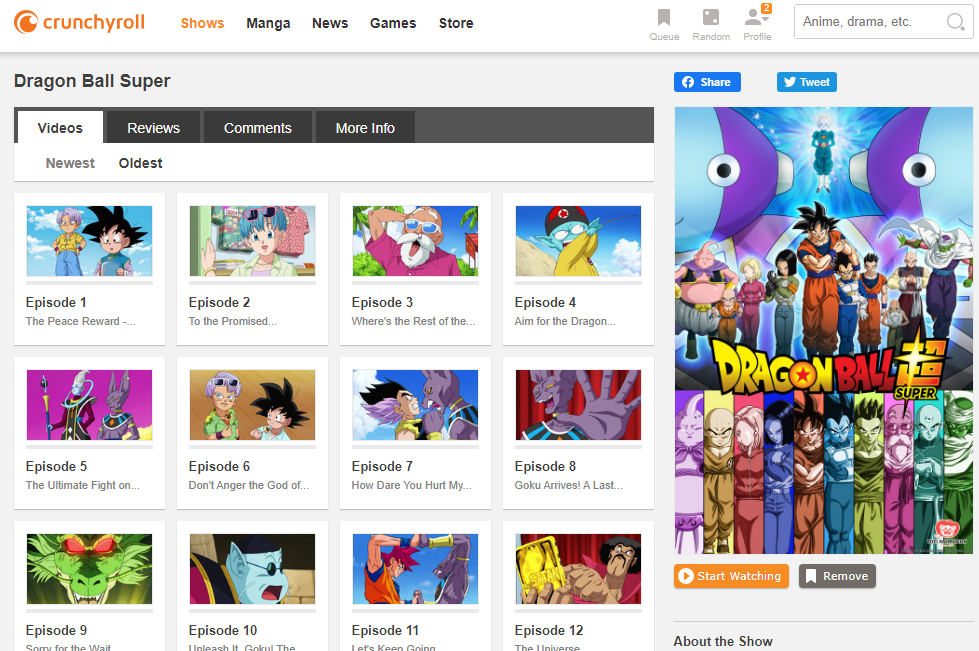Screen dimensions: 979x651
Task: Open Episode 6 thumbnail
Action: point(252,405)
